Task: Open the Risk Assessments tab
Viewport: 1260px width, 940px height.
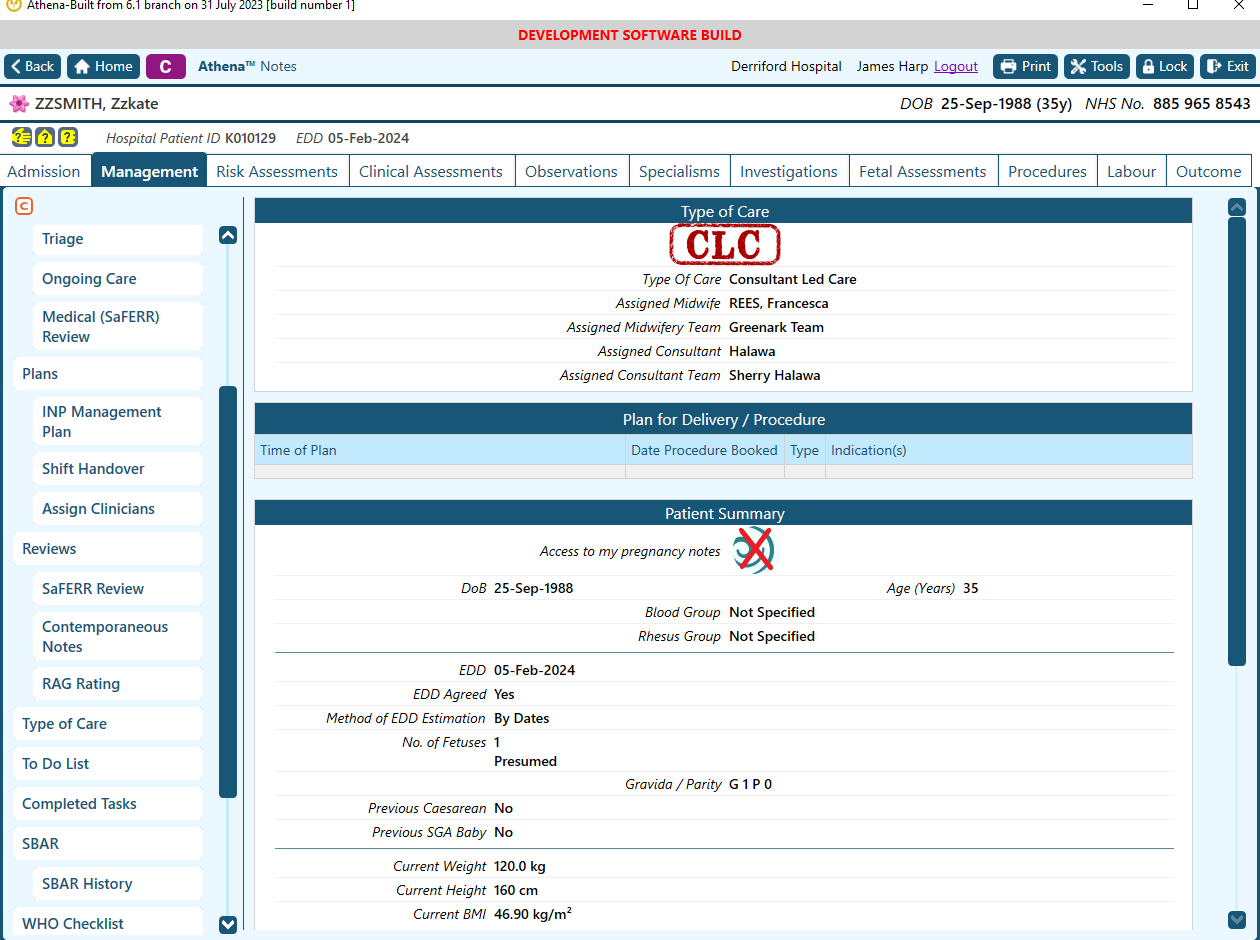Action: [277, 171]
